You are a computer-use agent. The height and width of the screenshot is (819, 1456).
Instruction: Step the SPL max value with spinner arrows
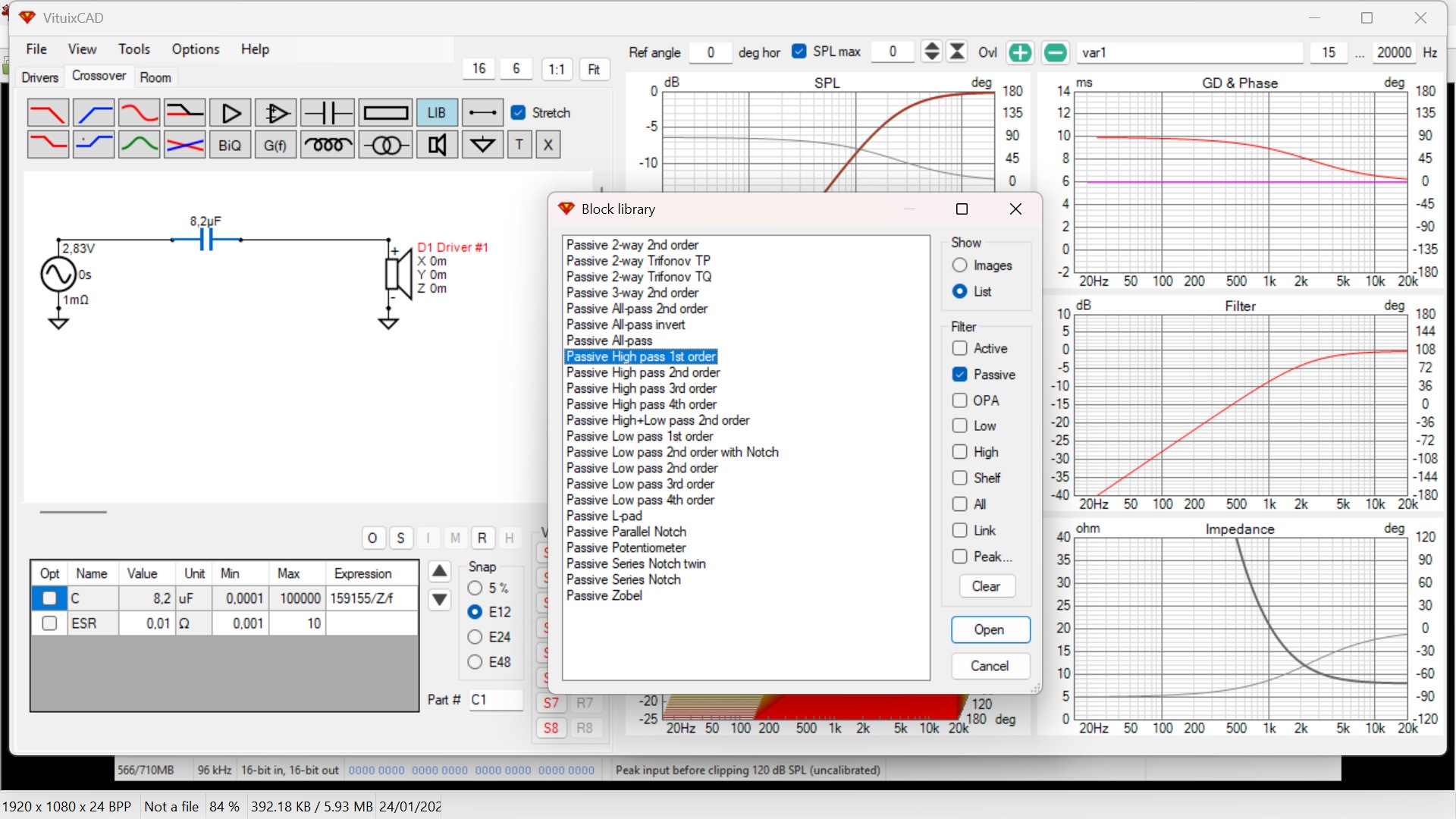click(932, 52)
